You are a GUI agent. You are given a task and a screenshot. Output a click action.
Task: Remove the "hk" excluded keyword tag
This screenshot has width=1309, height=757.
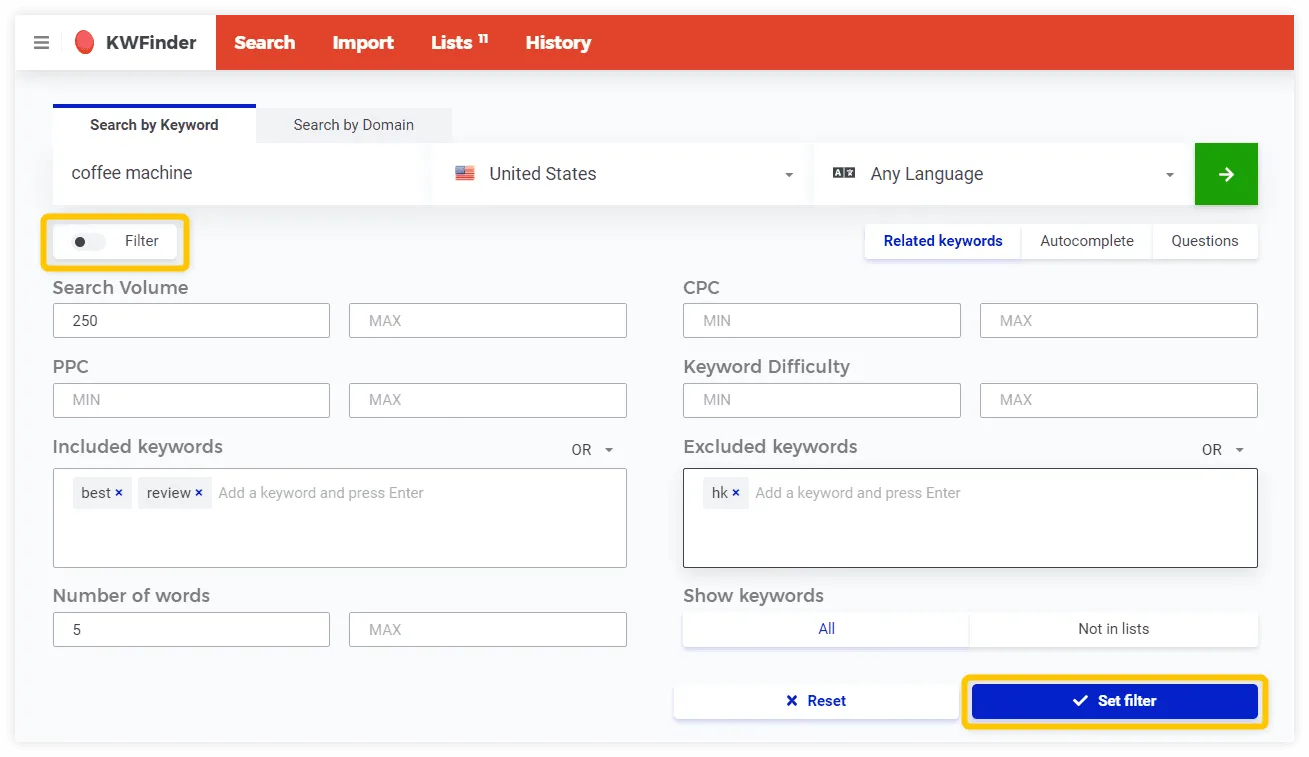[736, 493]
